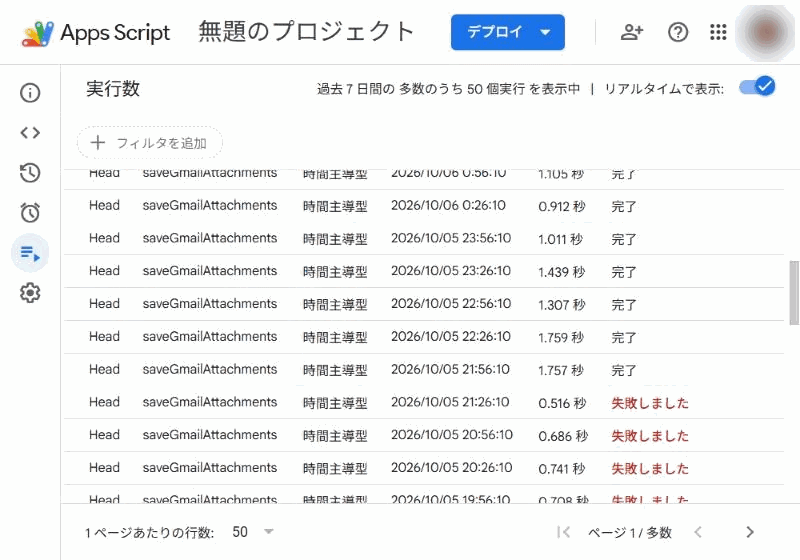Click 完了 status in the 0:26:10 row

coord(623,206)
